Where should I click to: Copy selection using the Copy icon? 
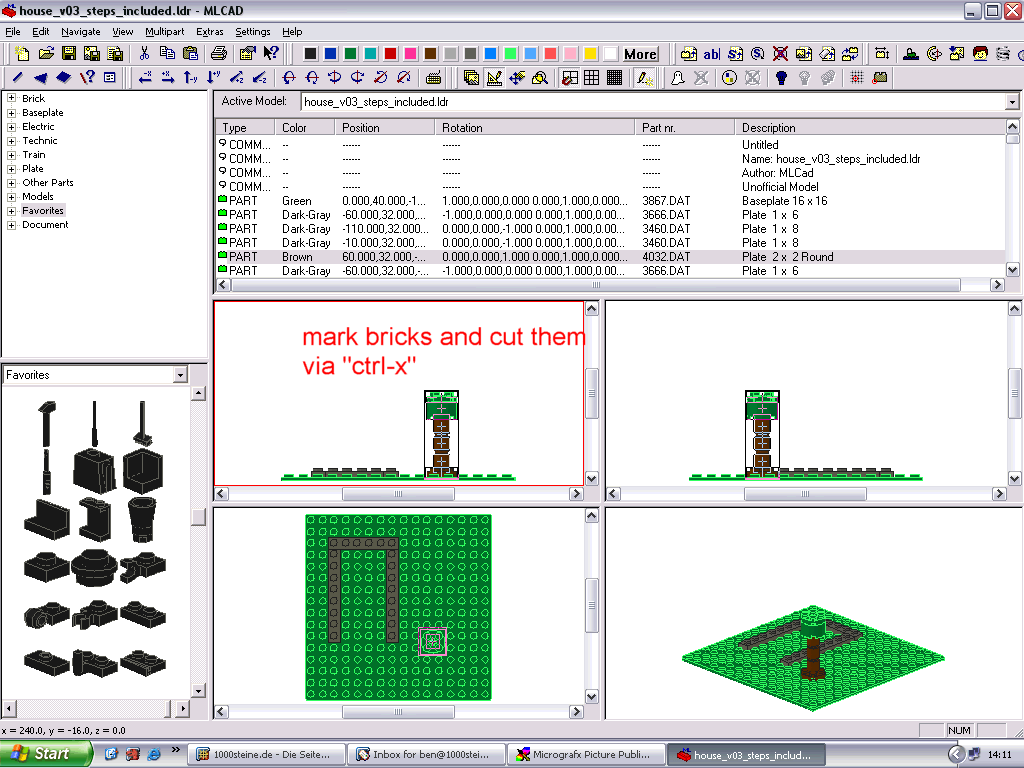[167, 54]
